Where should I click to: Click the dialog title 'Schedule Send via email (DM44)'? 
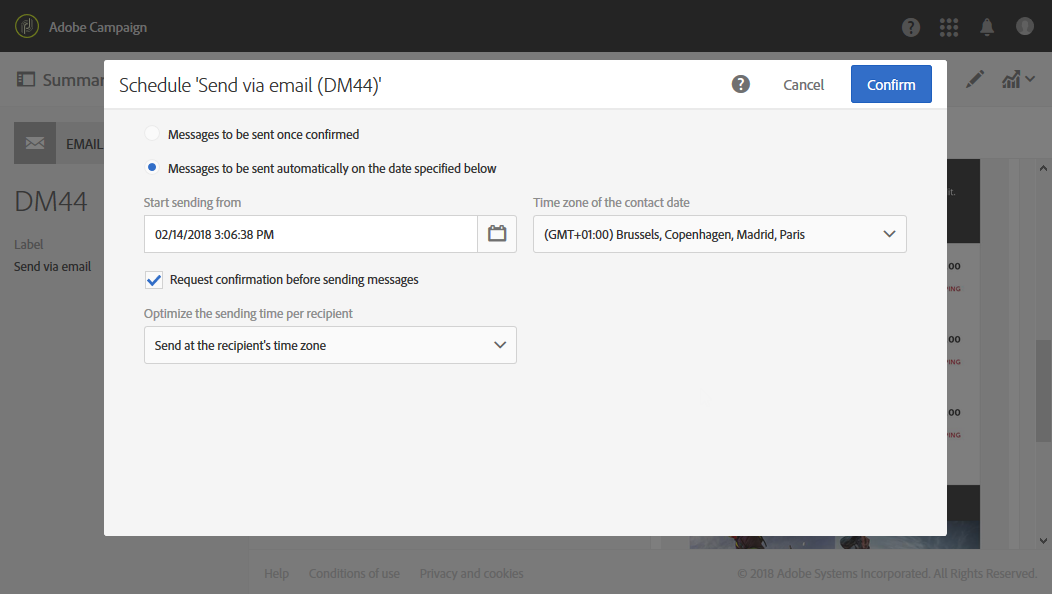(x=250, y=85)
